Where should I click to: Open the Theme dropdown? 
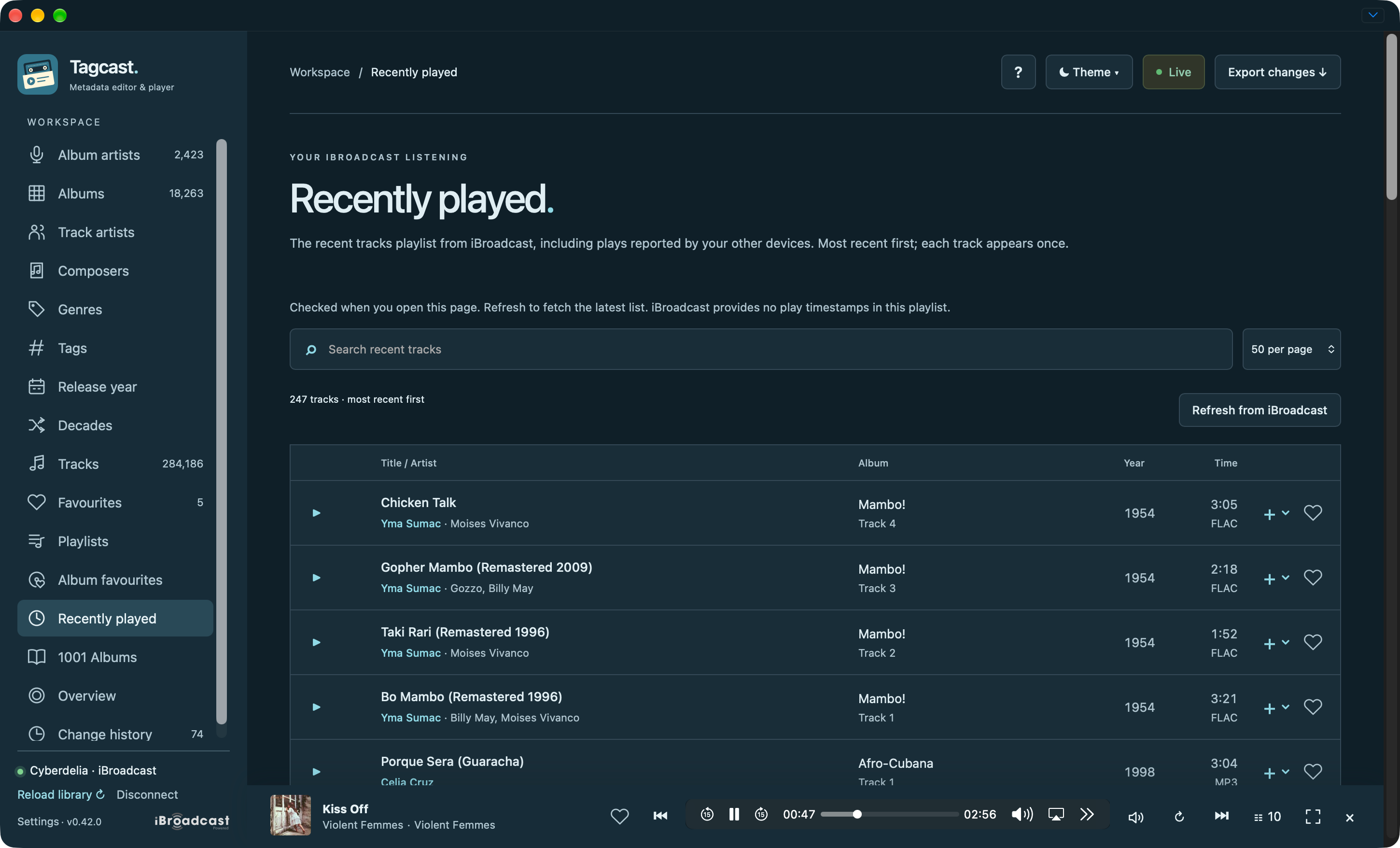click(x=1089, y=72)
